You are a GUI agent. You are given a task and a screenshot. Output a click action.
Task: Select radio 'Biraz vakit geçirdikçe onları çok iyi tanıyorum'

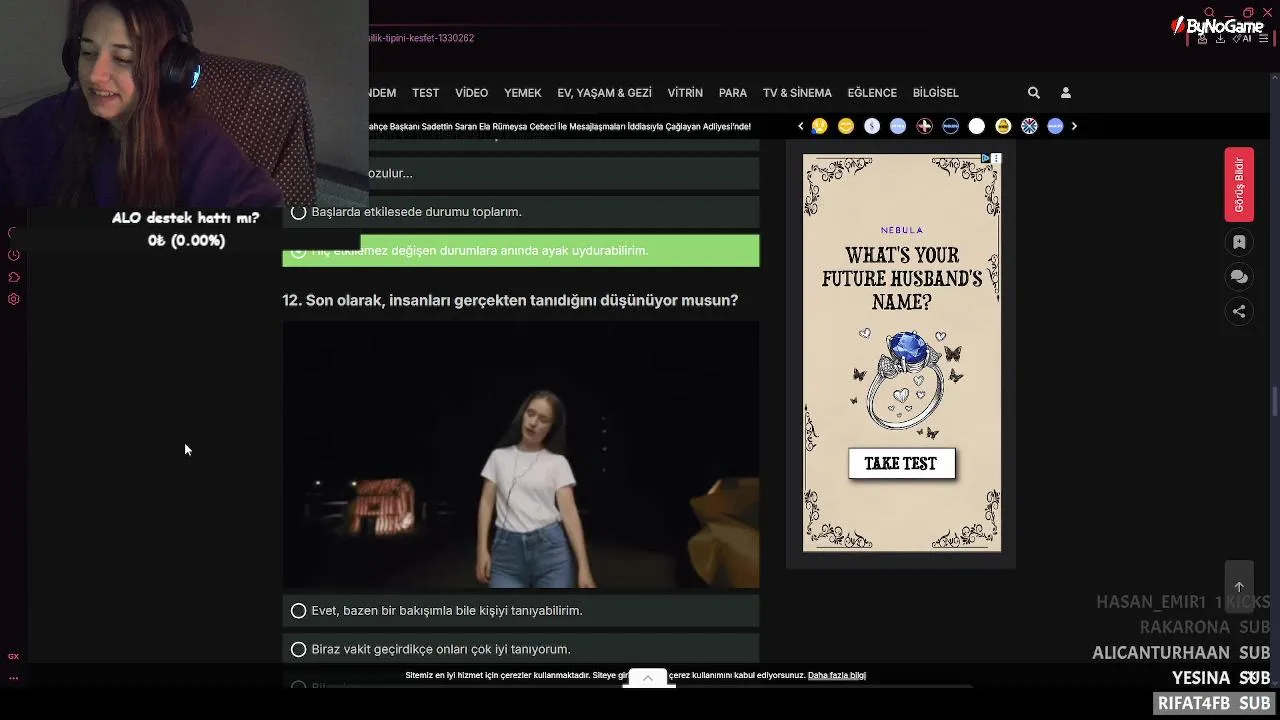coord(298,649)
